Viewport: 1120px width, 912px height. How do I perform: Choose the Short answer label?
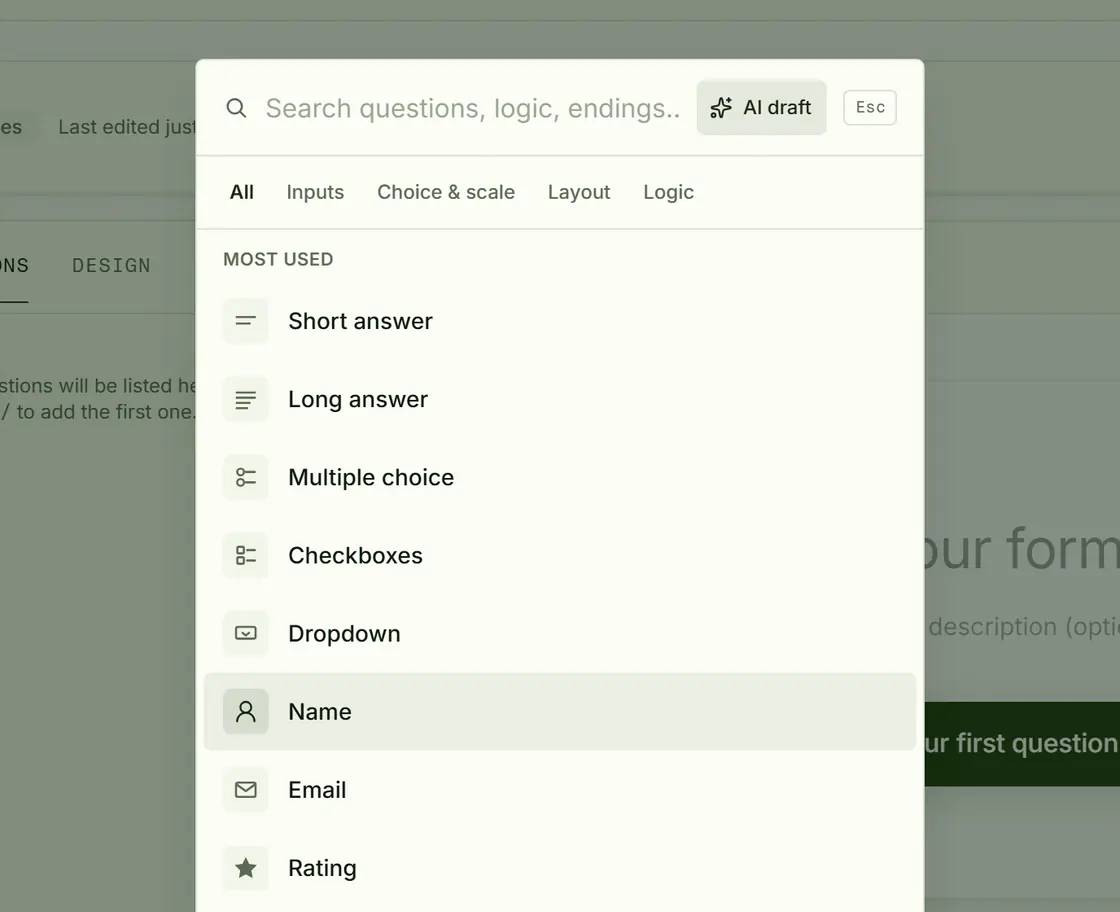(360, 321)
